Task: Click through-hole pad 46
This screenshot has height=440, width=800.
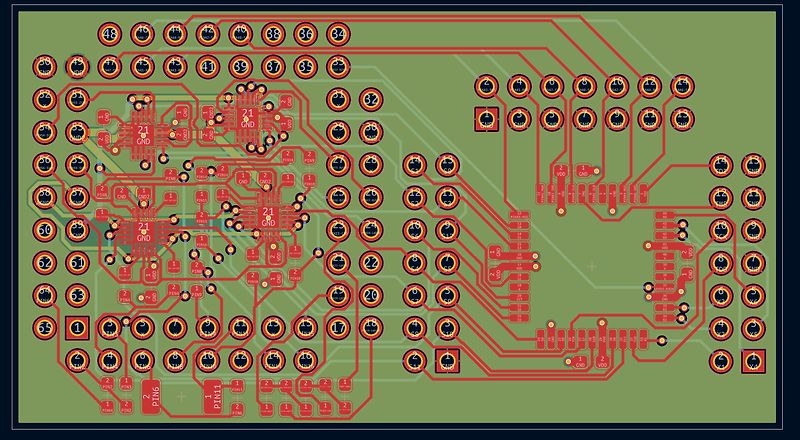Action: (x=142, y=34)
